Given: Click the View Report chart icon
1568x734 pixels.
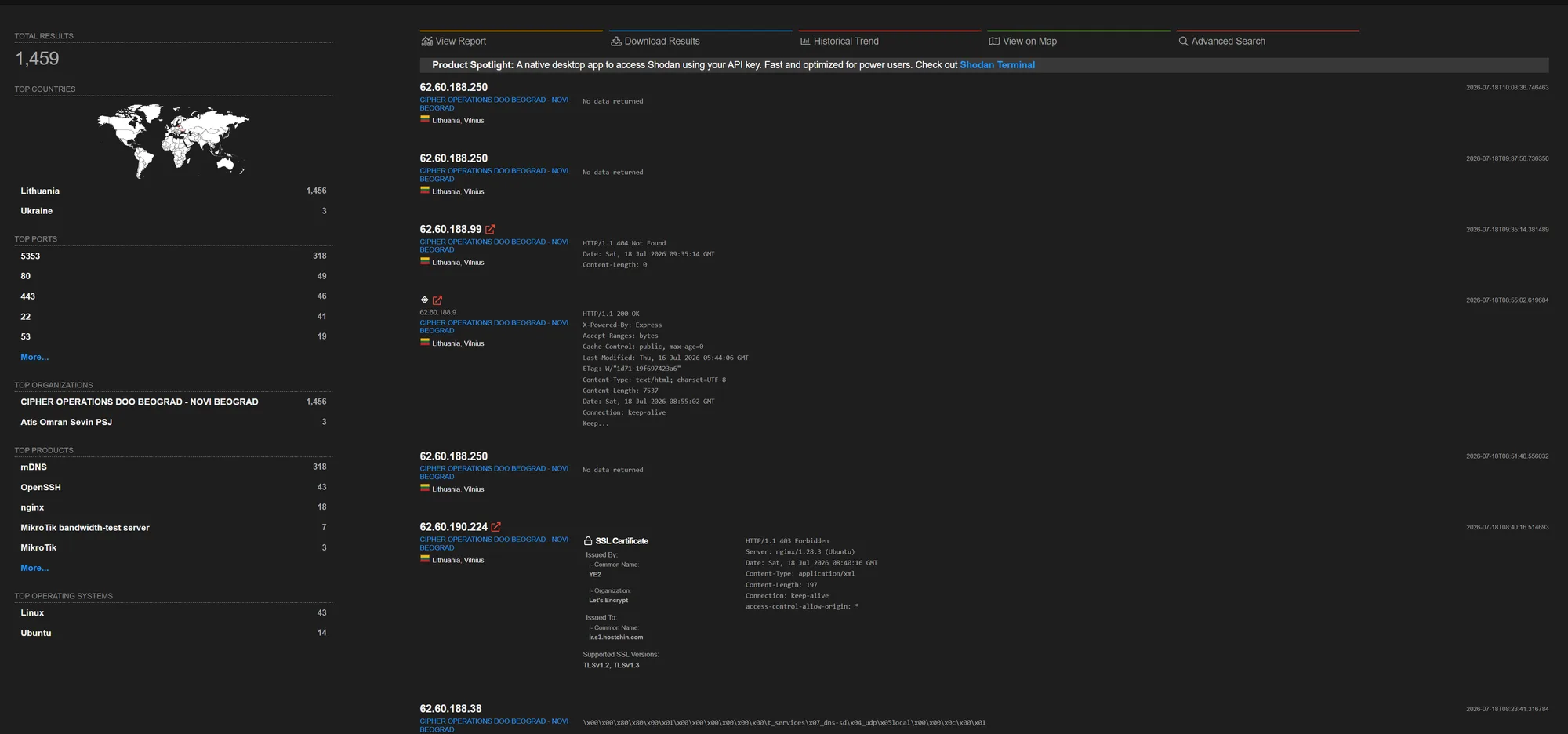Looking at the screenshot, I should click(426, 42).
